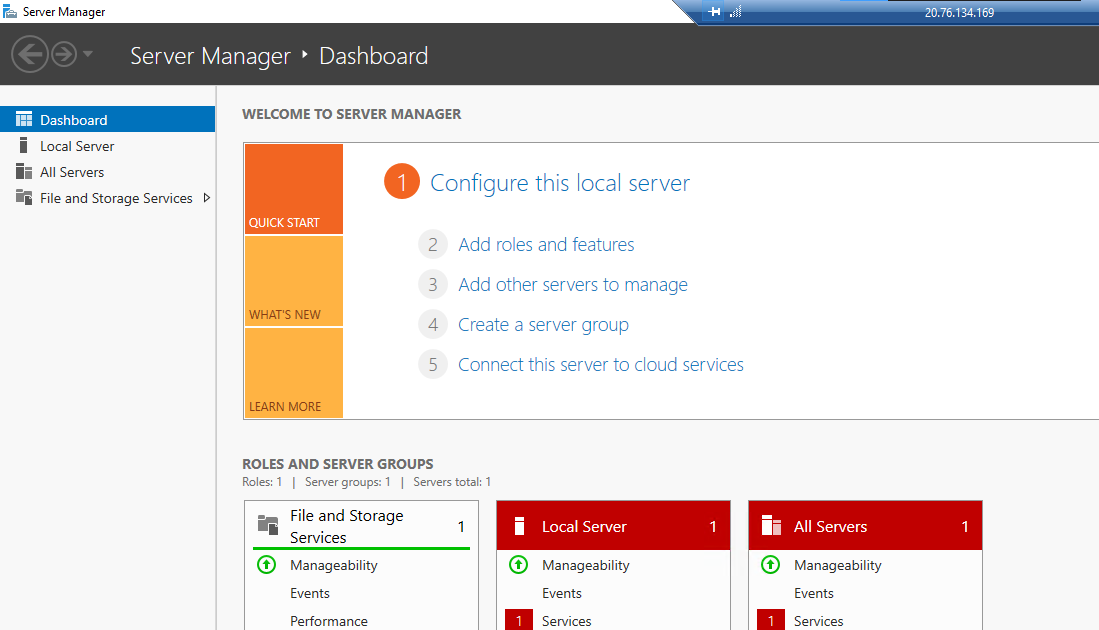Image resolution: width=1099 pixels, height=630 pixels.
Task: Click Manageability in All Servers tile
Action: [838, 565]
